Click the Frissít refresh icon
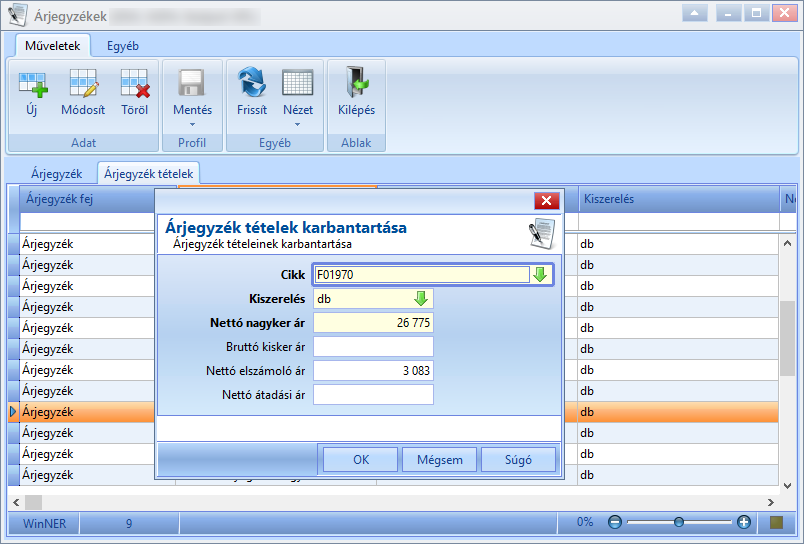The height and width of the screenshot is (544, 804). [252, 83]
